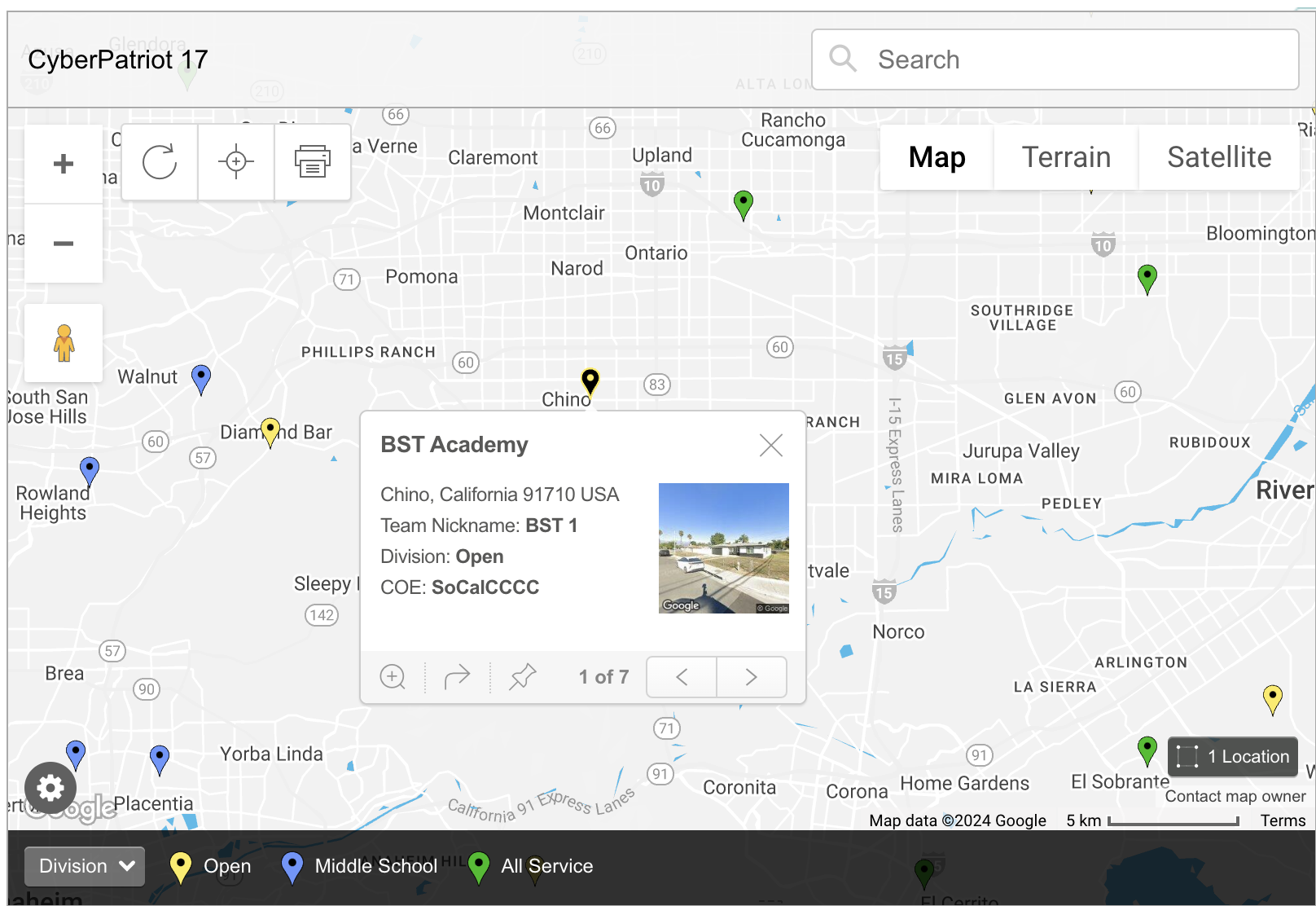Screen dimensions: 1316x906
Task: Switch to Terrain map view
Action: (1066, 157)
